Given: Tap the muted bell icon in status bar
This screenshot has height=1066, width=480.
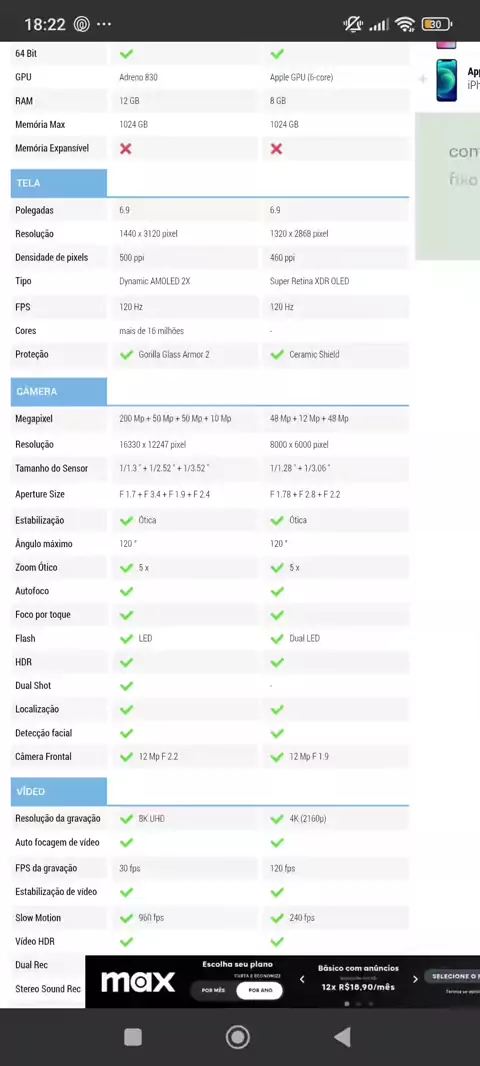Looking at the screenshot, I should tap(353, 24).
